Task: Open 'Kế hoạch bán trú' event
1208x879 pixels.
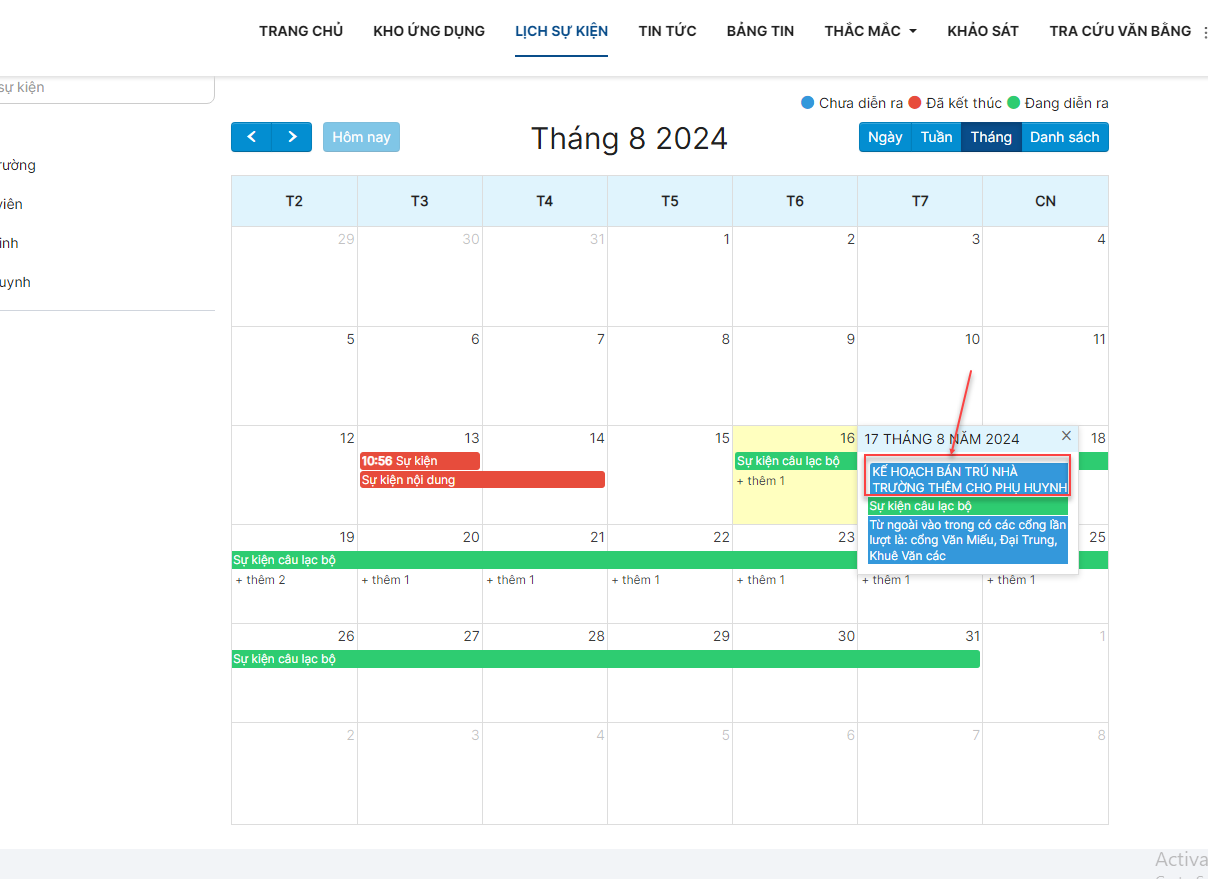Action: tap(968, 479)
